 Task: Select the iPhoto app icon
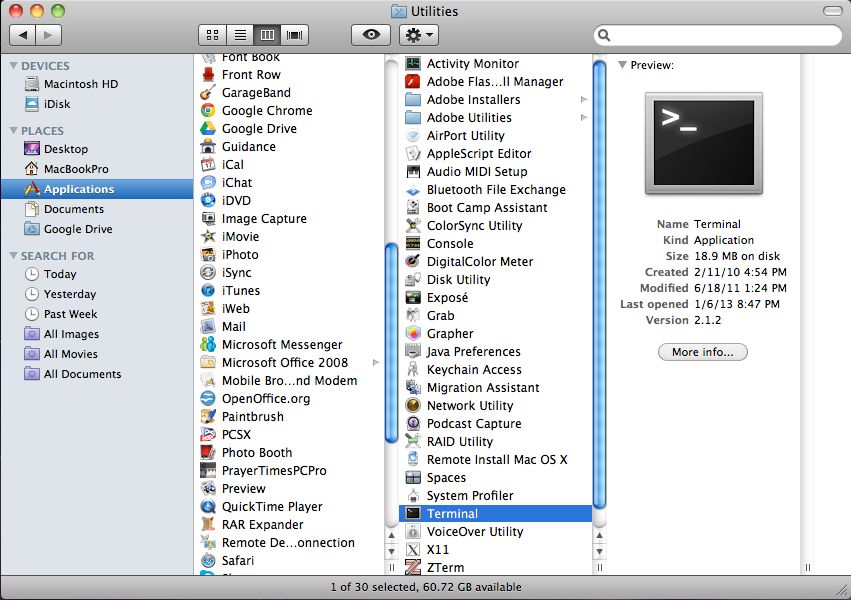pyautogui.click(x=208, y=254)
